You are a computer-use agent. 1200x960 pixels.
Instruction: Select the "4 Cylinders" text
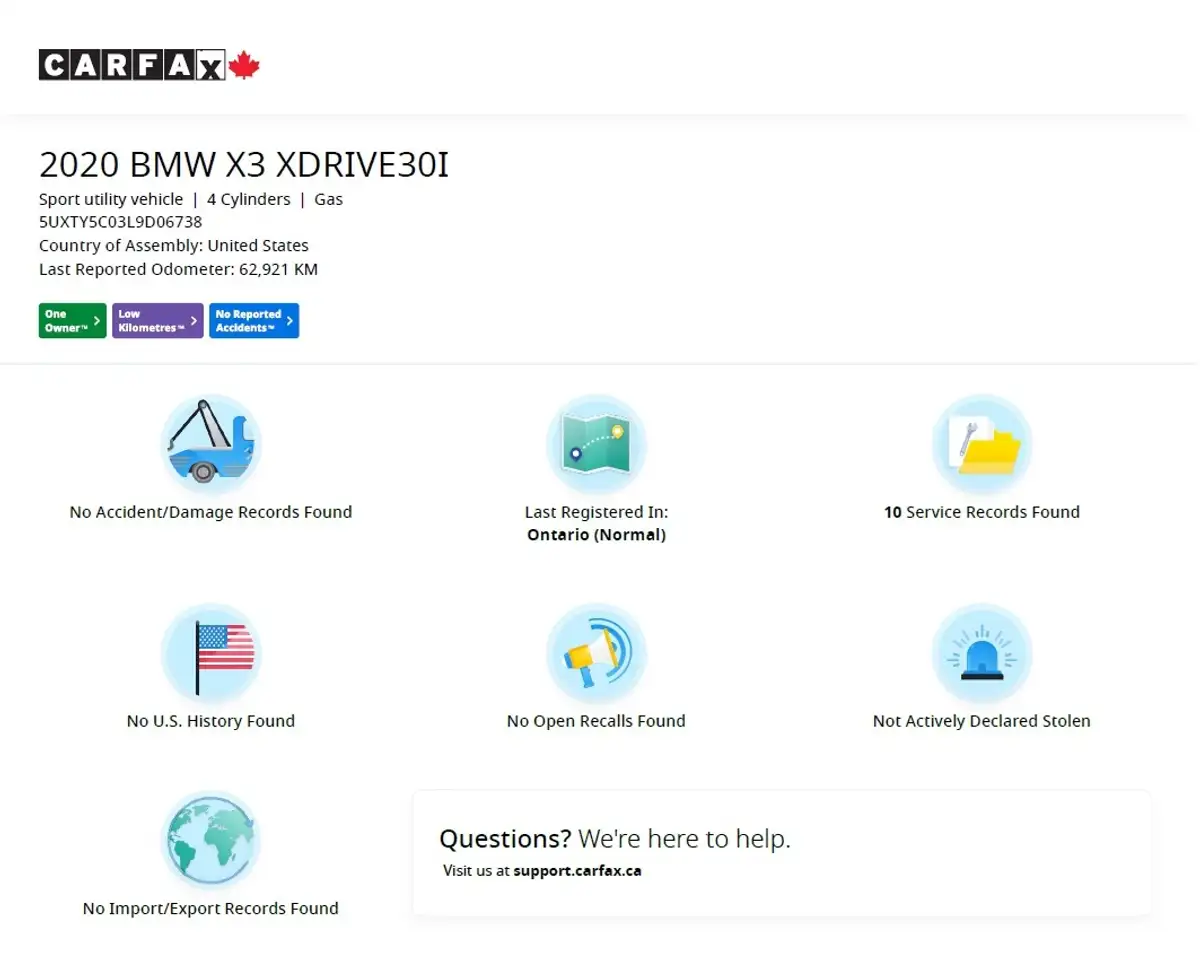click(x=249, y=199)
